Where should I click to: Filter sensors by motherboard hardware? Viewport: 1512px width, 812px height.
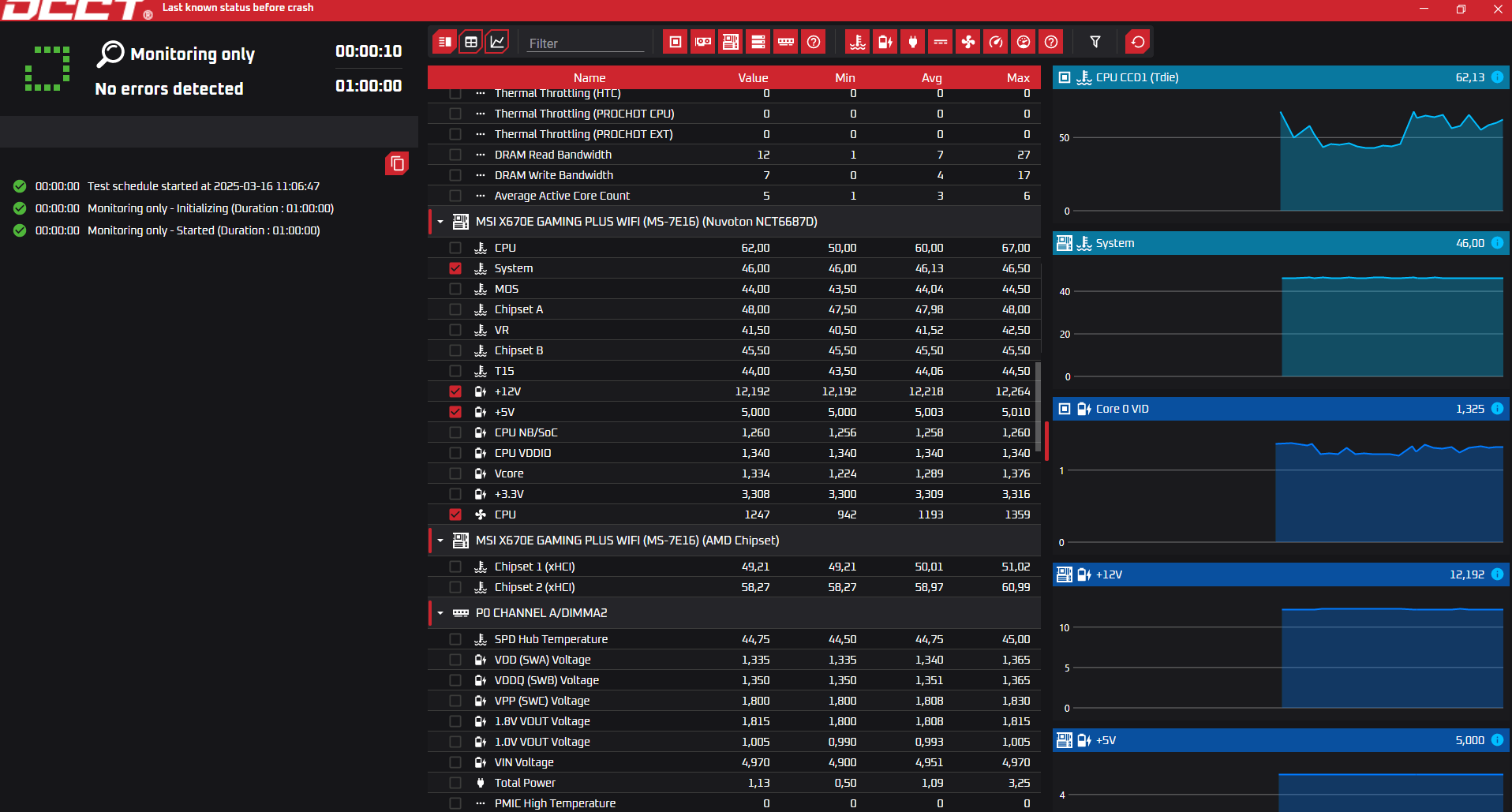tap(731, 42)
